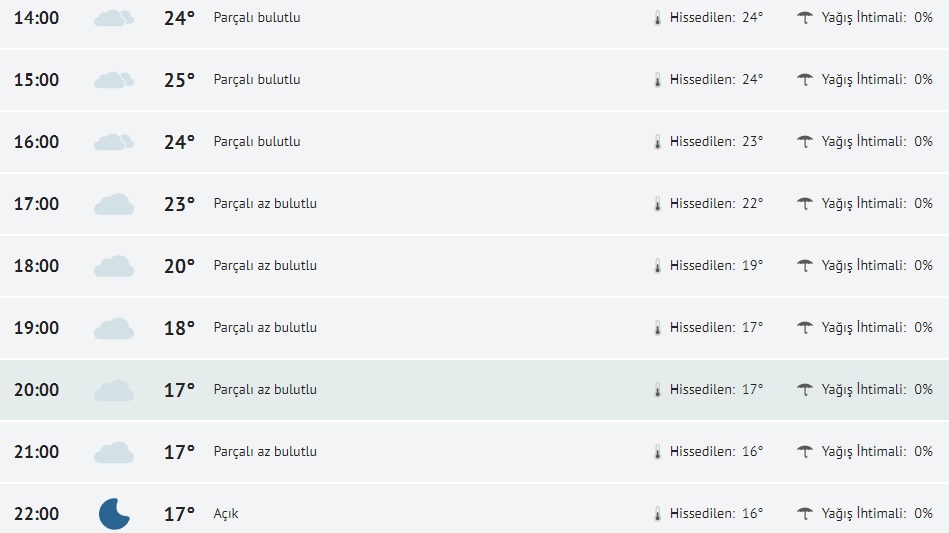This screenshot has width=949, height=533.
Task: Click the thermometer icon in 15:00 row
Action: pyautogui.click(x=658, y=80)
